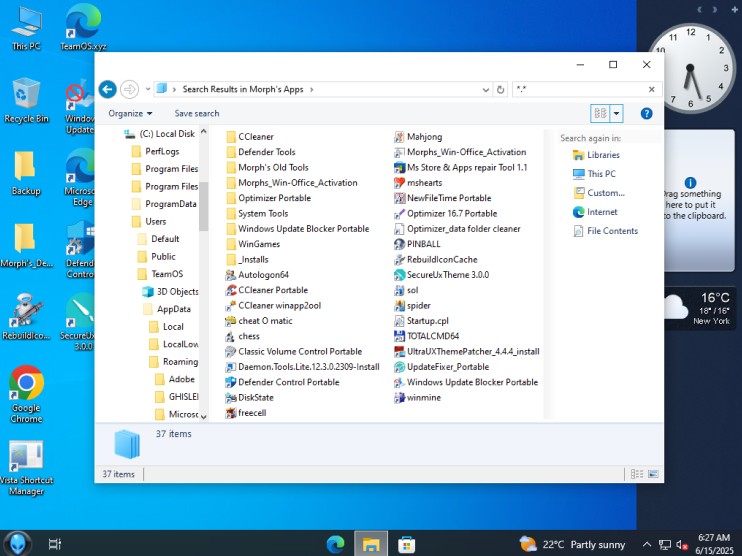The width and height of the screenshot is (742, 556).
Task: Open the Defender Tools folder
Action: (261, 152)
